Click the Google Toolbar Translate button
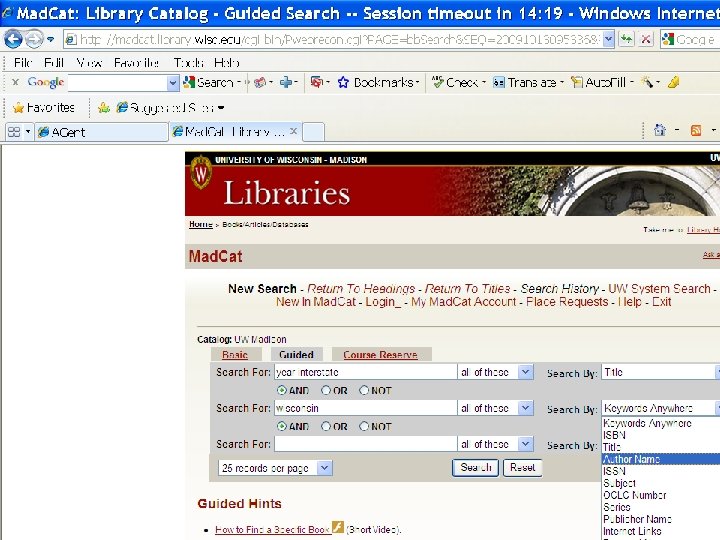720x540 pixels. (x=527, y=82)
